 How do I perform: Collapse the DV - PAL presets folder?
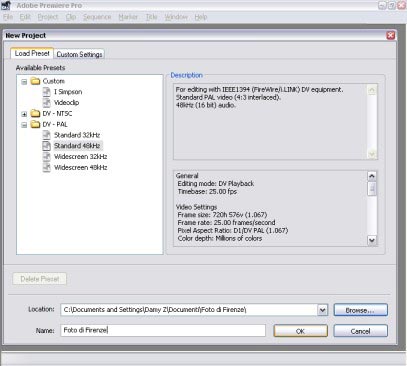24,125
